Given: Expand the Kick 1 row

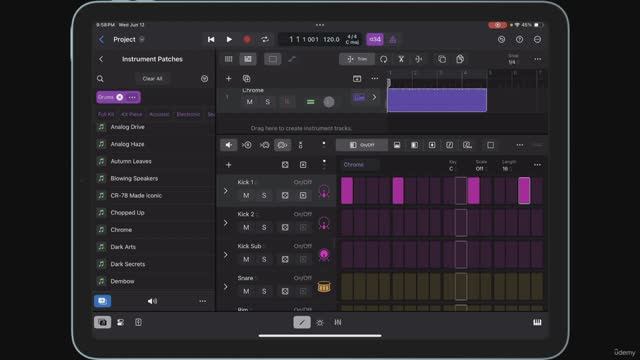Looking at the screenshot, I should [x=226, y=191].
